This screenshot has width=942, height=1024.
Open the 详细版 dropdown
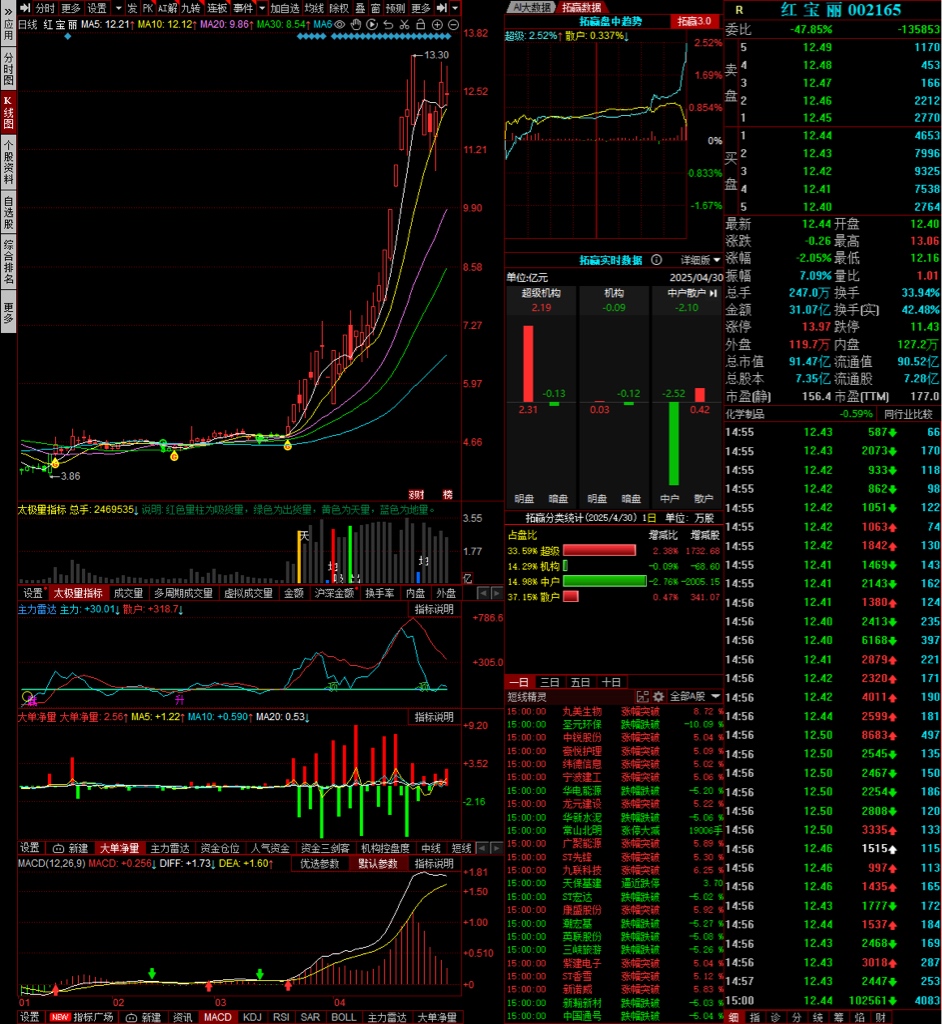click(x=701, y=260)
